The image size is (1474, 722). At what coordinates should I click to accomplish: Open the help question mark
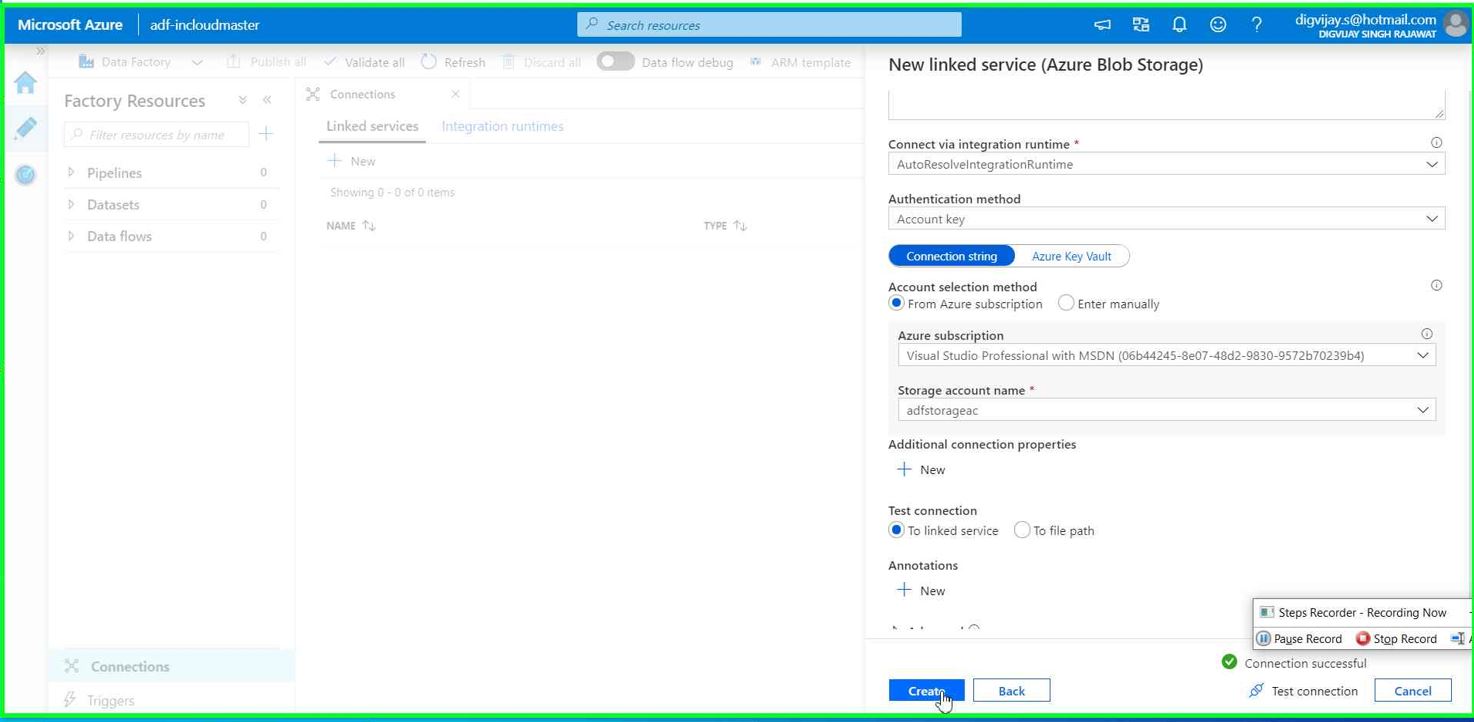[1257, 24]
